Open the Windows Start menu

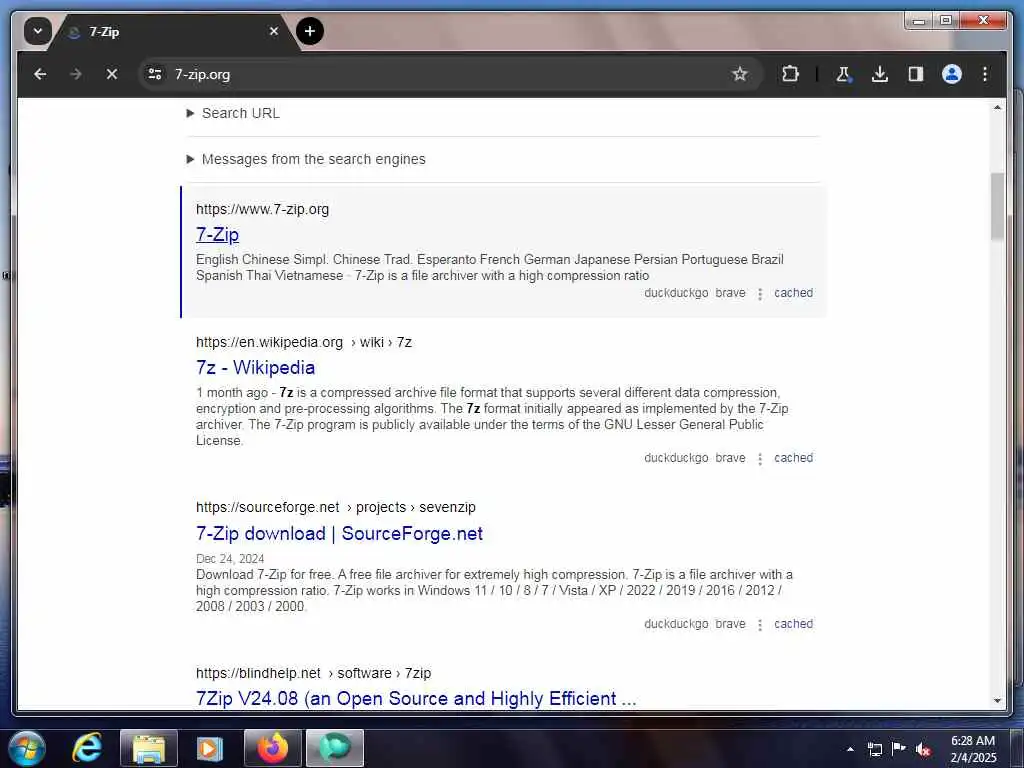coord(26,748)
